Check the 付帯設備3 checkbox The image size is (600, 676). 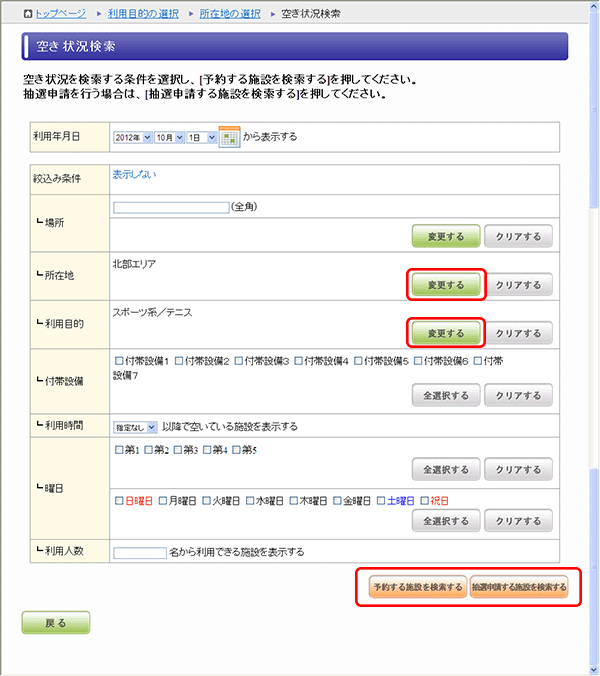[x=239, y=360]
